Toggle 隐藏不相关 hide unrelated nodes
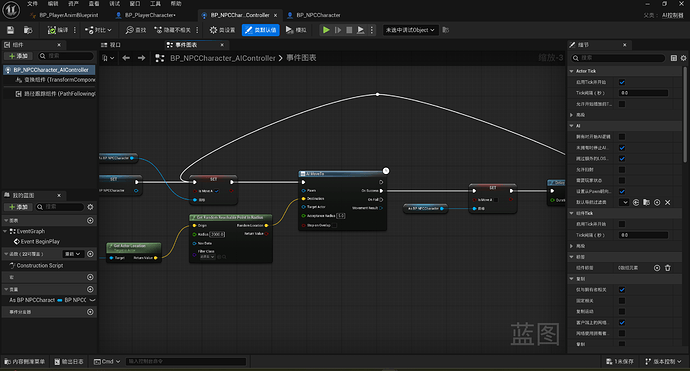 coord(172,30)
